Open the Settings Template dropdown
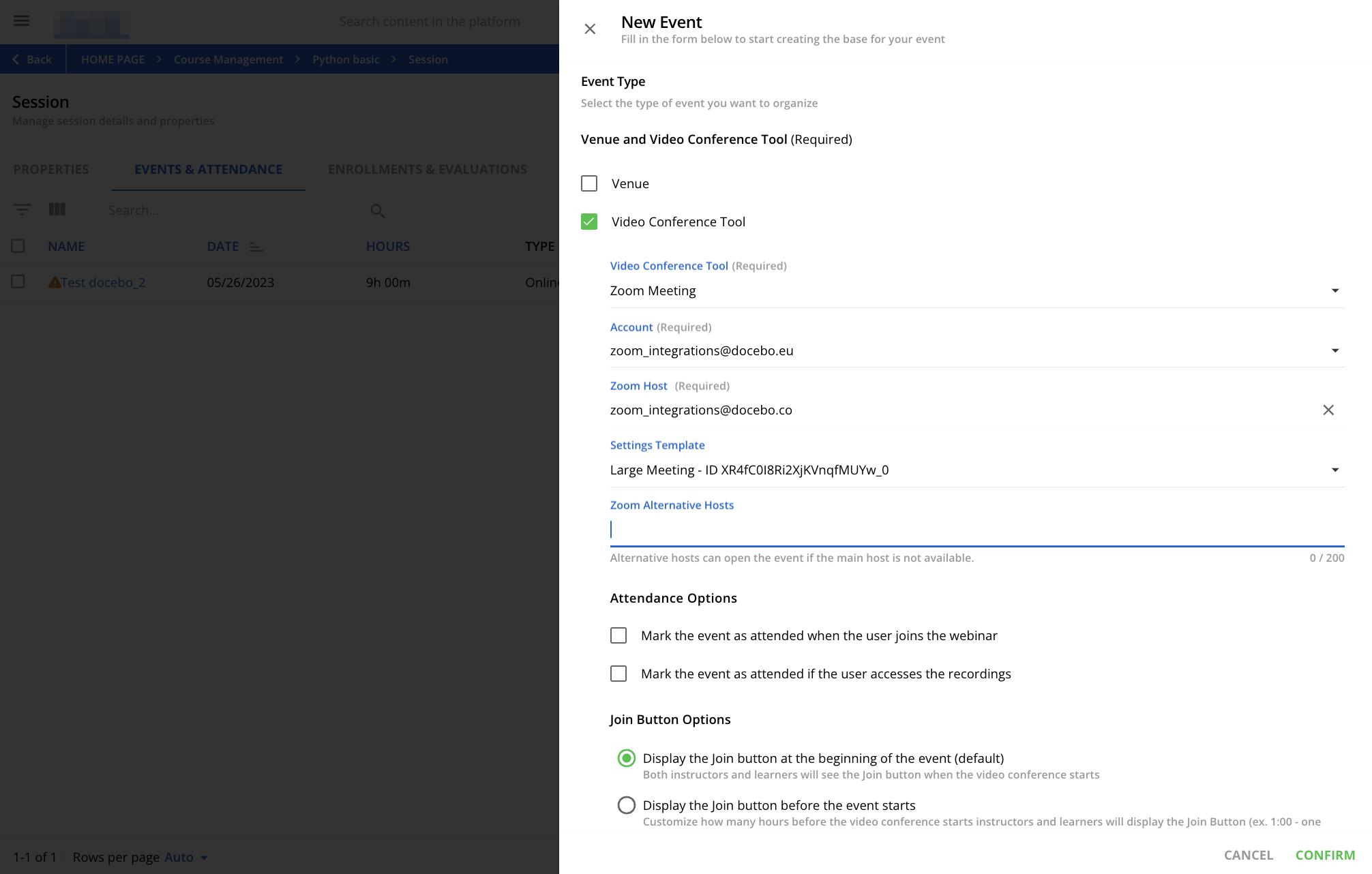 pos(977,470)
